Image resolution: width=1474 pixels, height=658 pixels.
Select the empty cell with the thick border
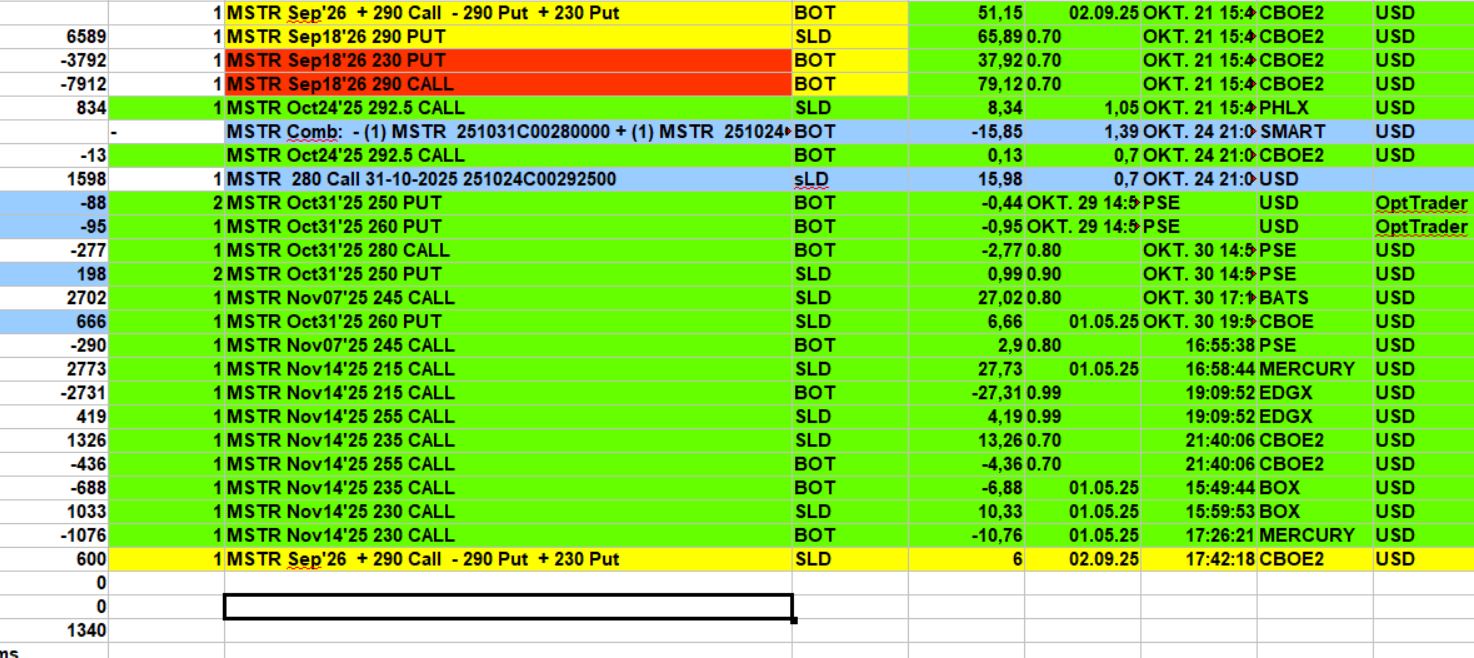508,606
